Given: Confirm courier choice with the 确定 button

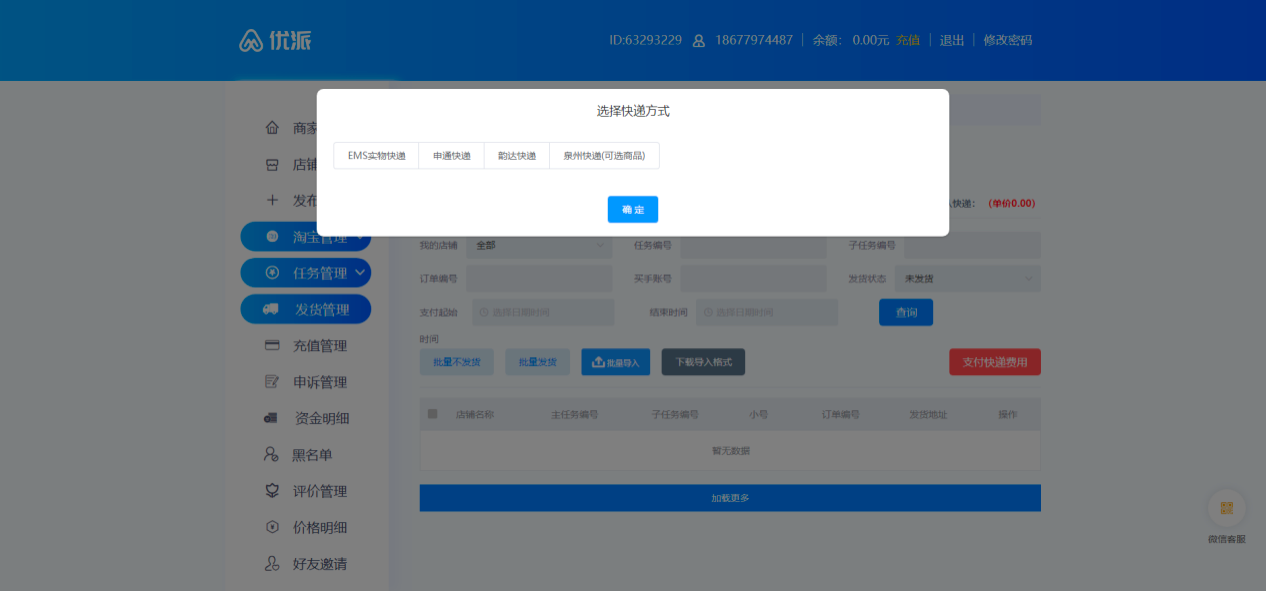Looking at the screenshot, I should point(632,209).
